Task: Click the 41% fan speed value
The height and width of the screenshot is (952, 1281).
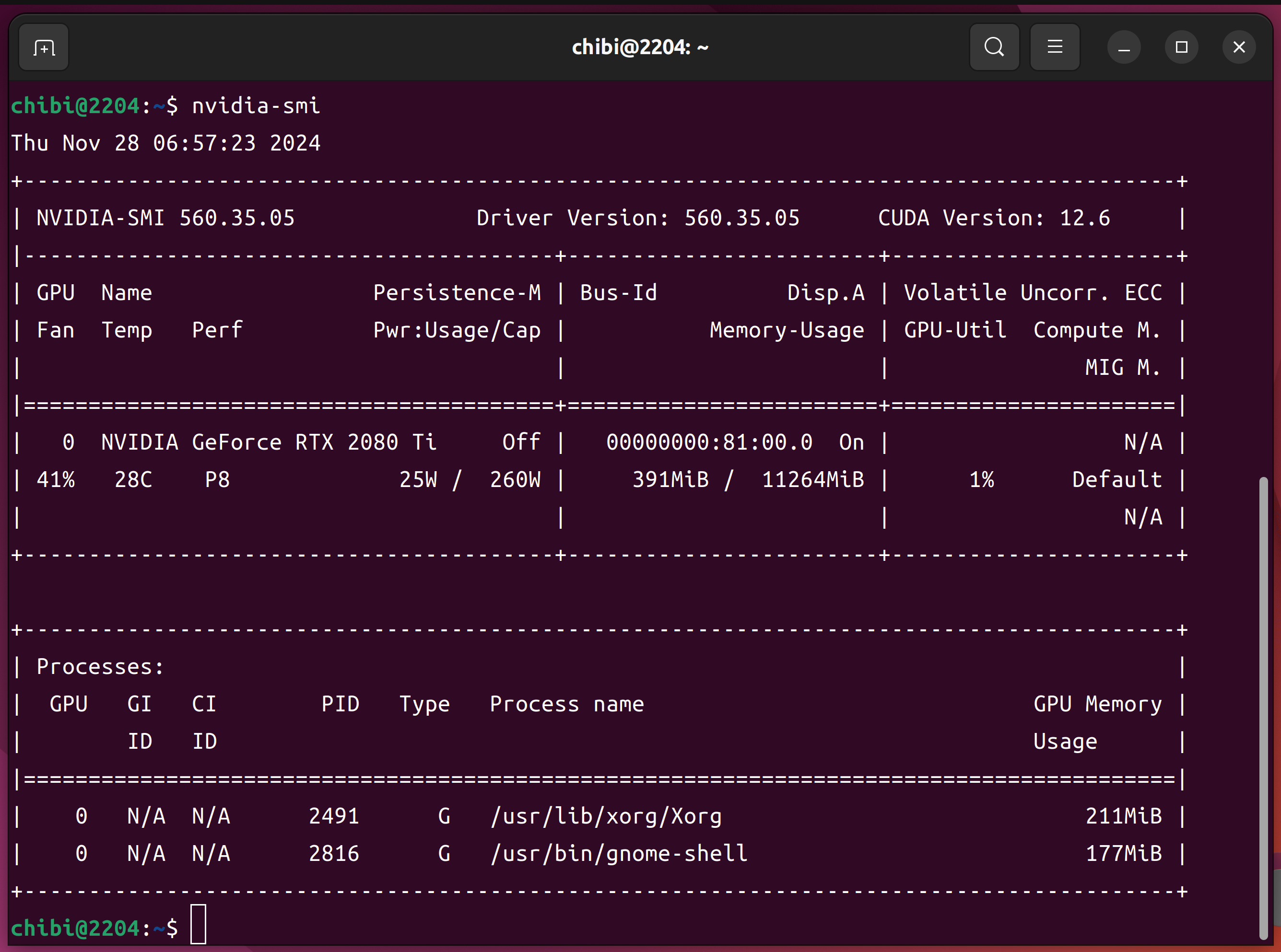Action: click(55, 480)
